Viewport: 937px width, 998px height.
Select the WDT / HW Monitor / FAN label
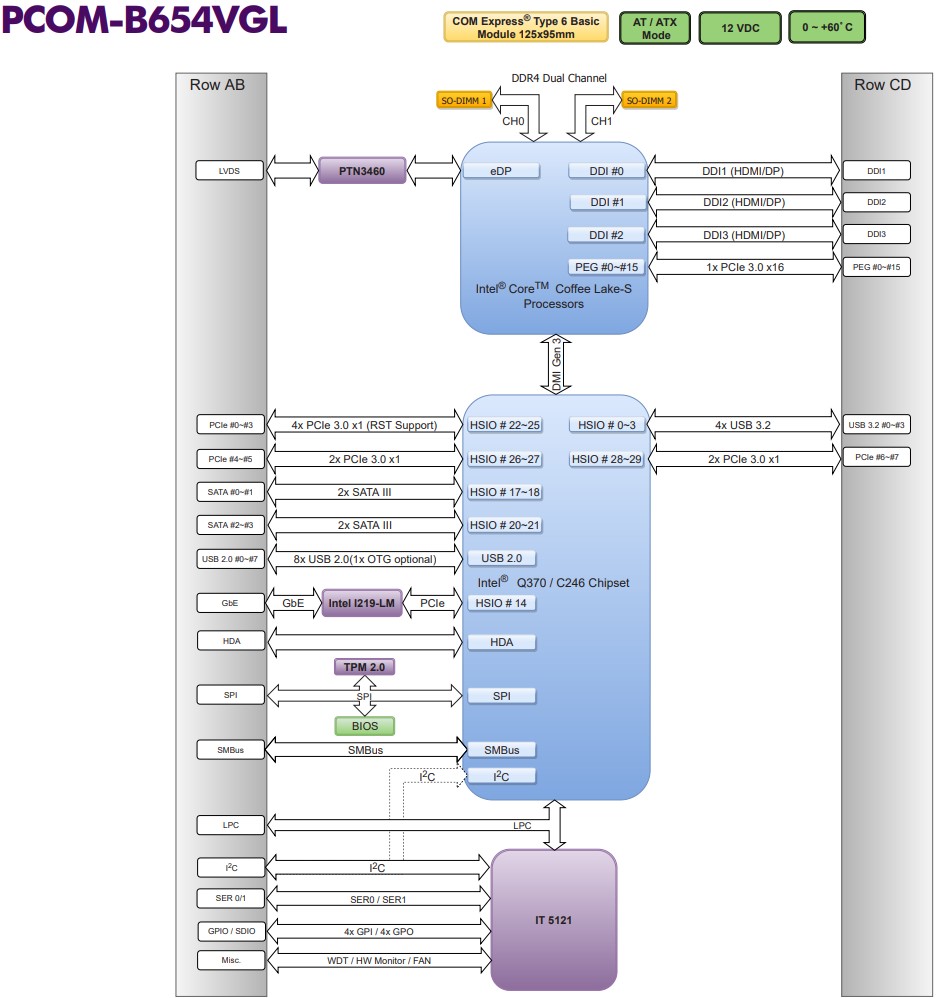[379, 960]
